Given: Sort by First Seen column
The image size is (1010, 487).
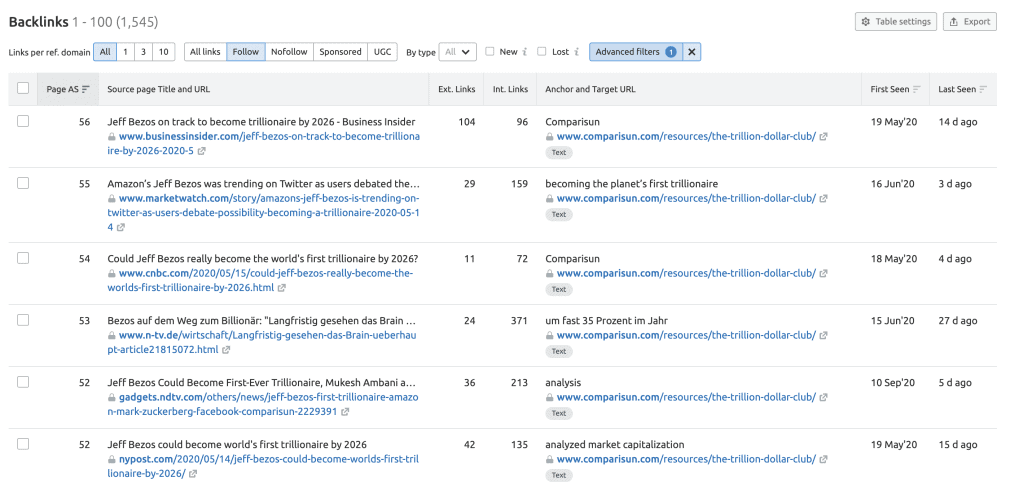Looking at the screenshot, I should [895, 90].
